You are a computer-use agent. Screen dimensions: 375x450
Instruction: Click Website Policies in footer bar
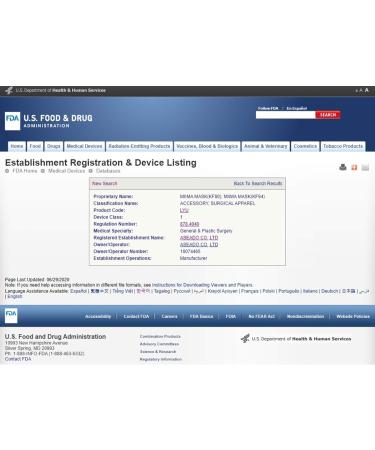click(x=353, y=316)
